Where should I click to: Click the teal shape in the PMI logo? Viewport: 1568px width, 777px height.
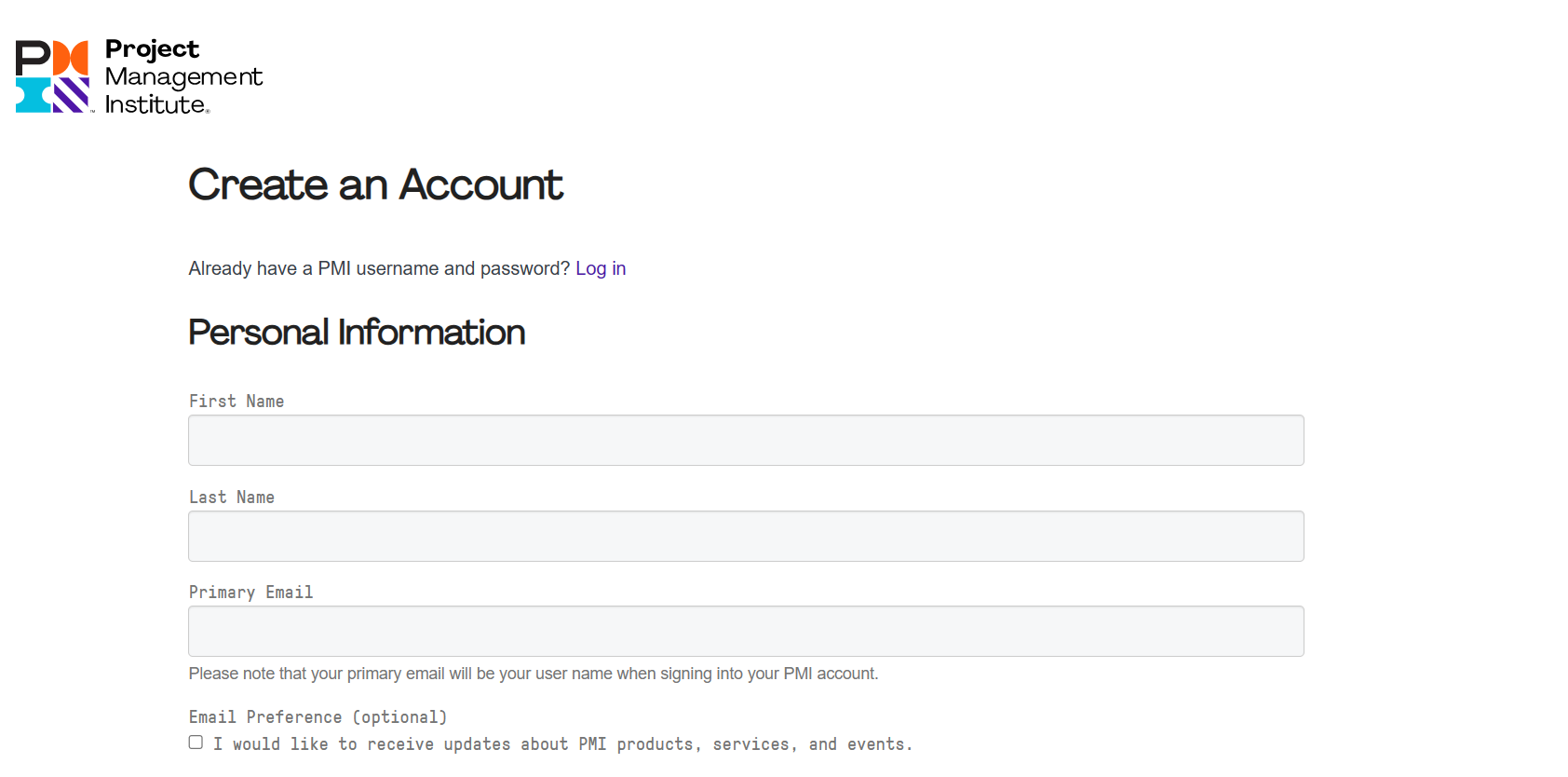point(33,95)
